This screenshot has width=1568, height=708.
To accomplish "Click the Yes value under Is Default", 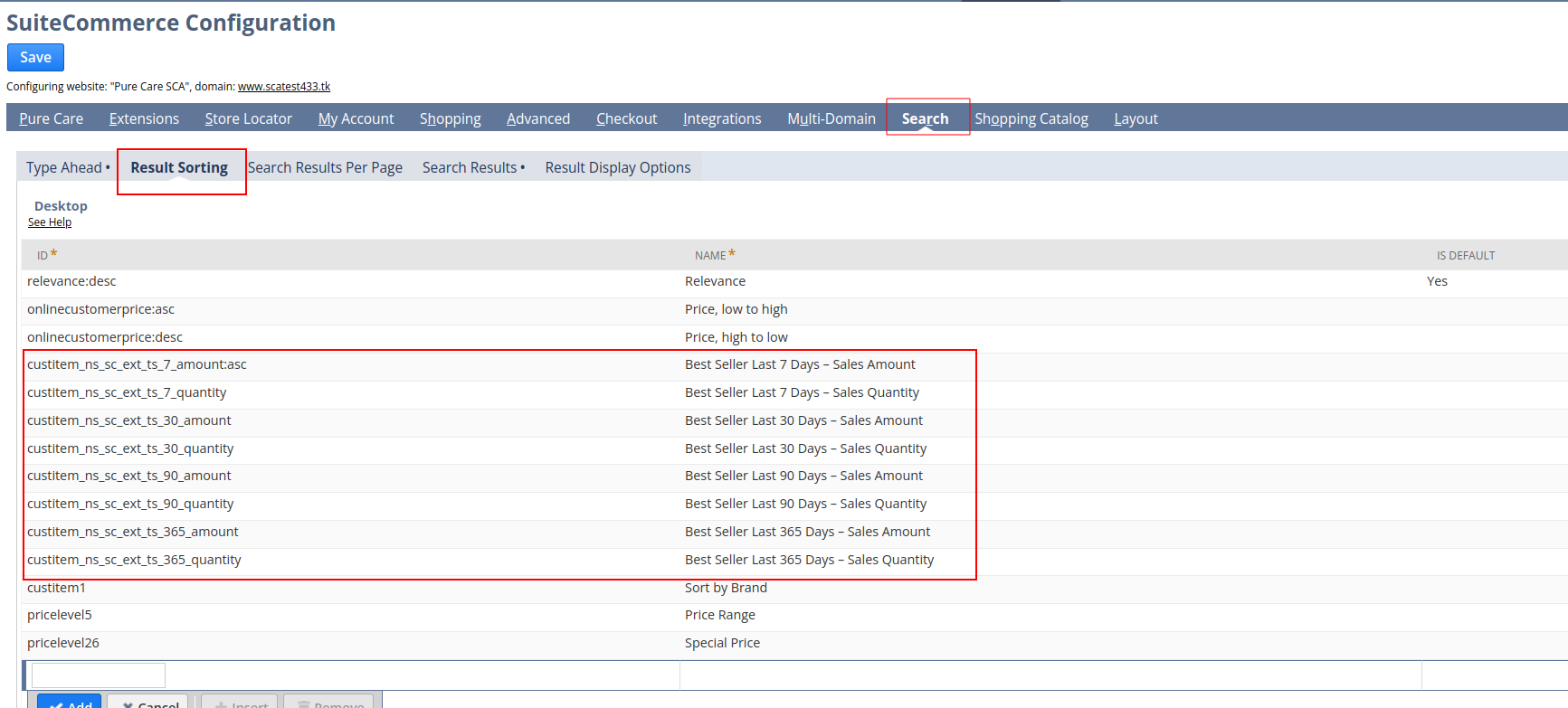I will pyautogui.click(x=1437, y=281).
